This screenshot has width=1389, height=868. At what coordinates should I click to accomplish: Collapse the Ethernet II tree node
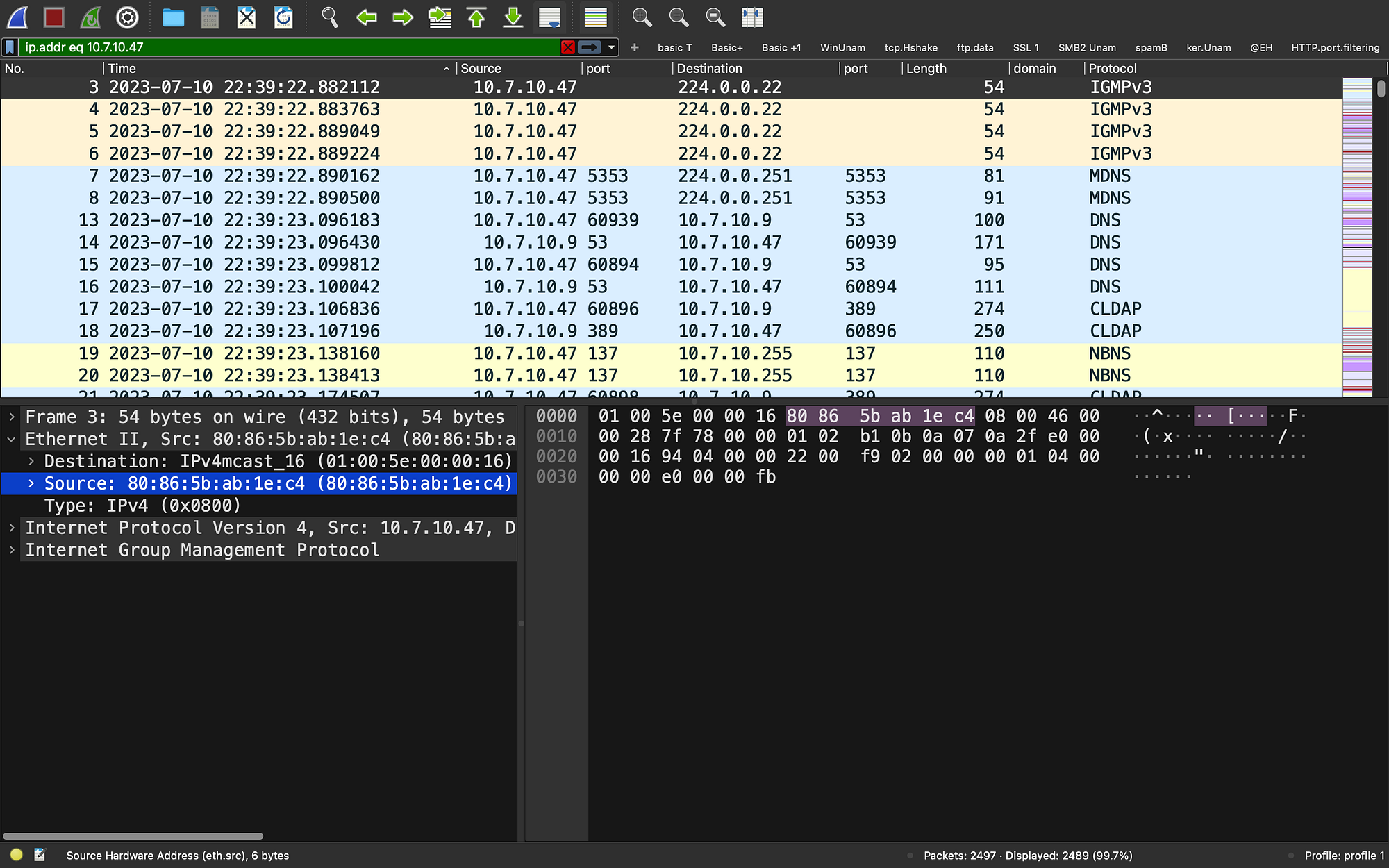coord(12,439)
